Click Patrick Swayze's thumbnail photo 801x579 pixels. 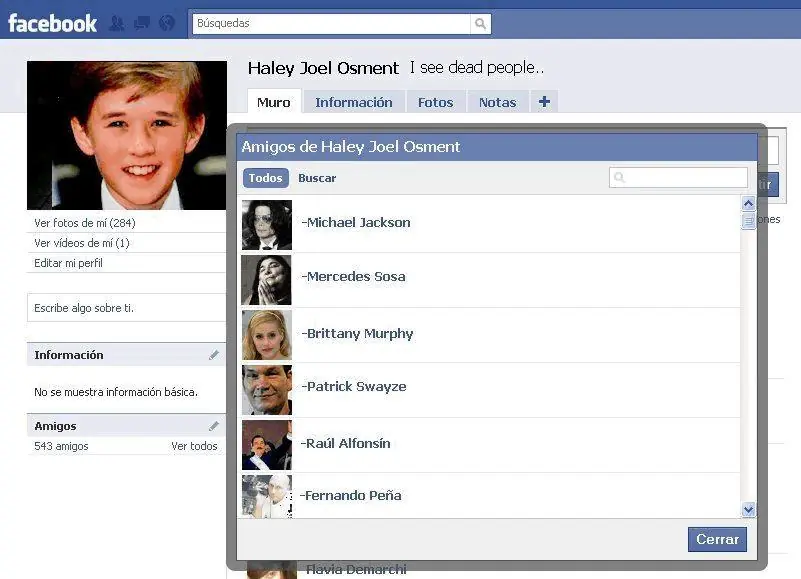pos(267,389)
